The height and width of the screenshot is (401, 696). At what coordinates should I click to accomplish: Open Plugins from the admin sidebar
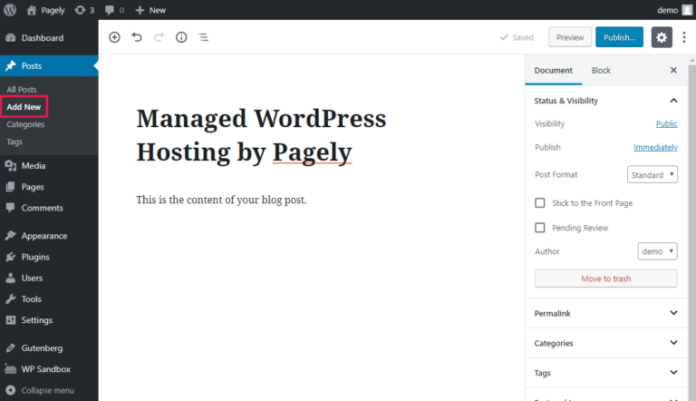[x=35, y=256]
